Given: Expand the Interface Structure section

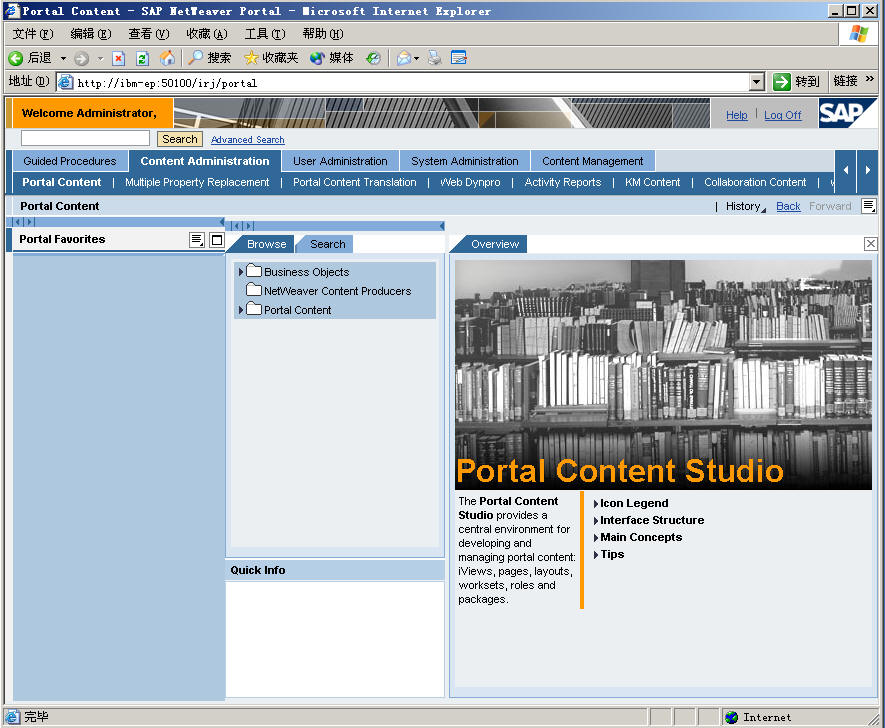Looking at the screenshot, I should [x=596, y=521].
